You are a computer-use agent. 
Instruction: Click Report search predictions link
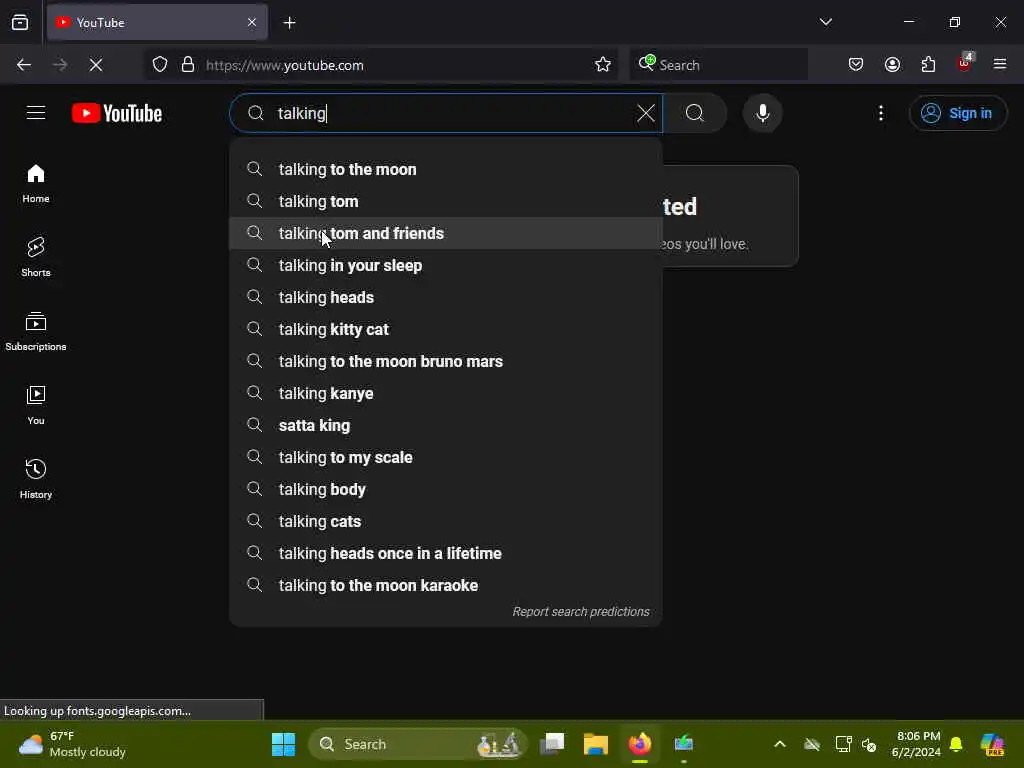[581, 612]
